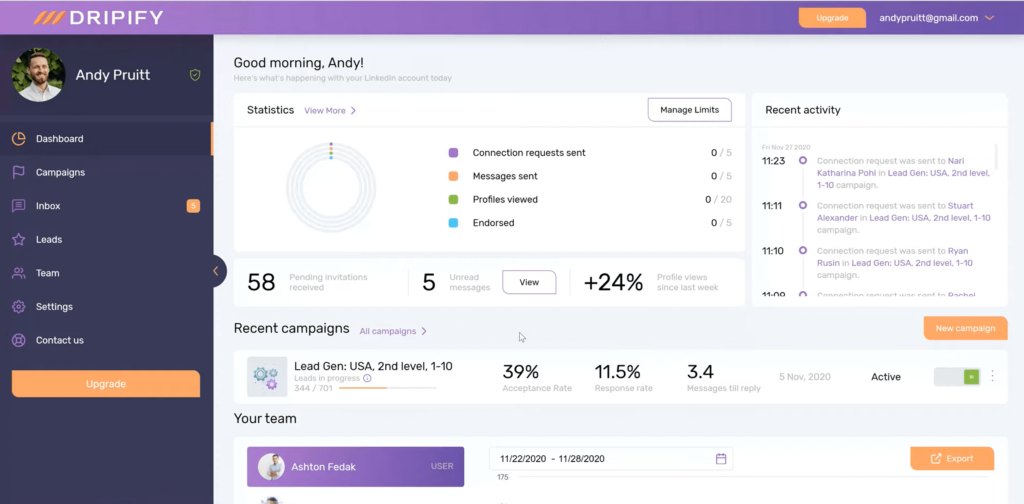
Task: Open the Inbox menu item
Action: click(106, 206)
